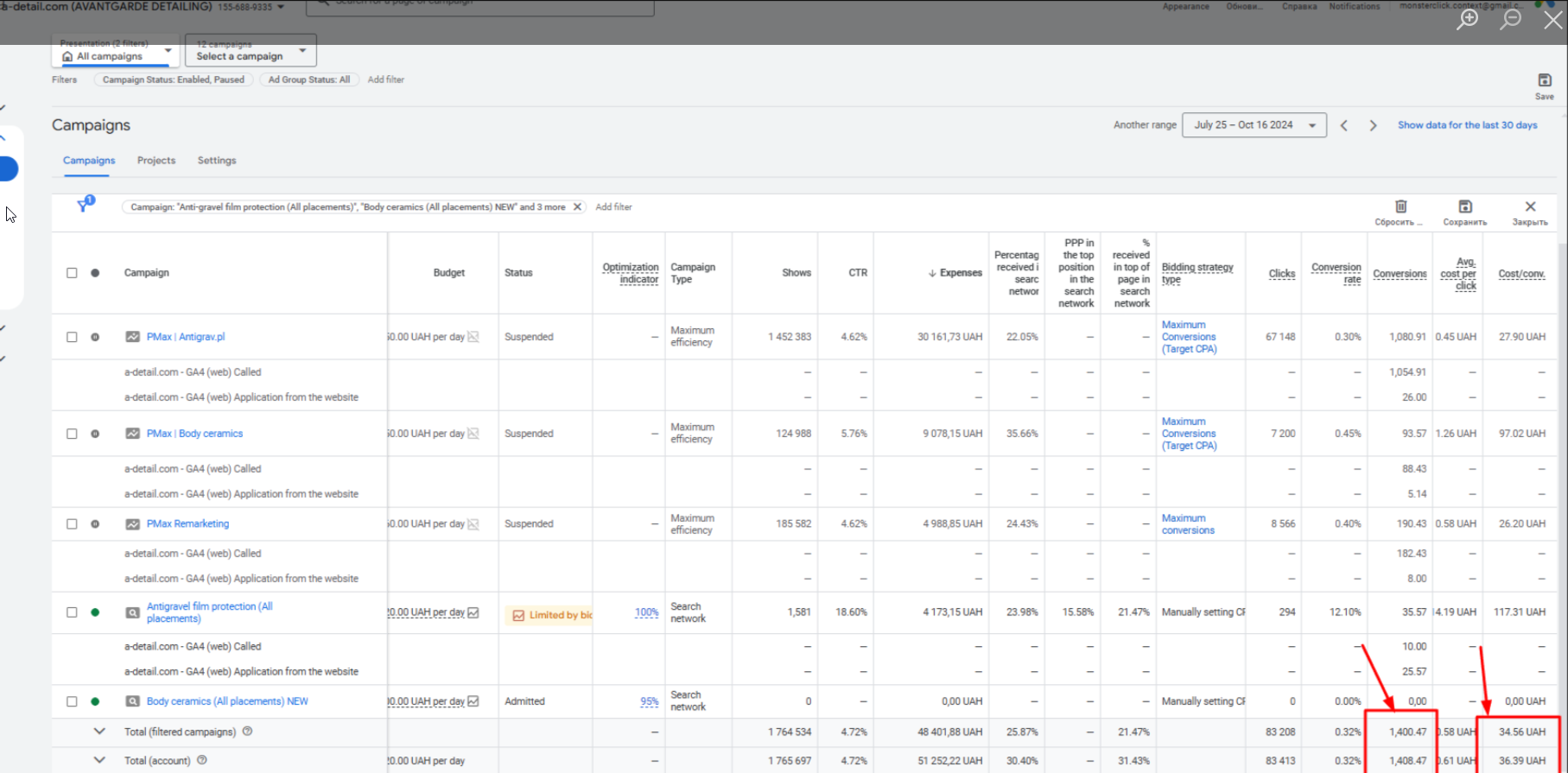Click the Save icon at top right
1568x773 pixels.
pos(1544,81)
